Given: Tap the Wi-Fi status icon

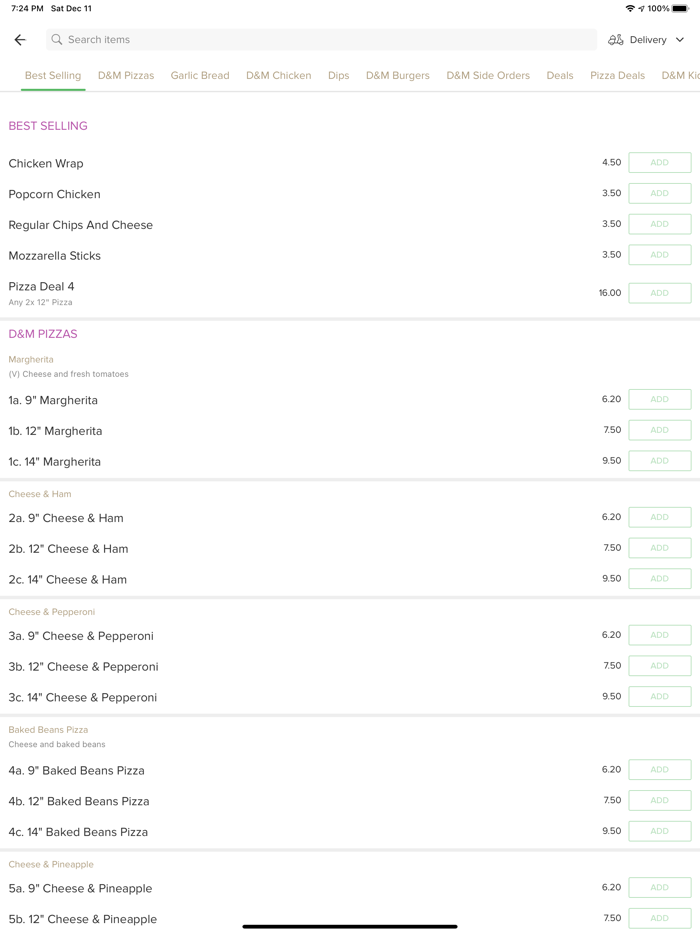Looking at the screenshot, I should pyautogui.click(x=629, y=8).
